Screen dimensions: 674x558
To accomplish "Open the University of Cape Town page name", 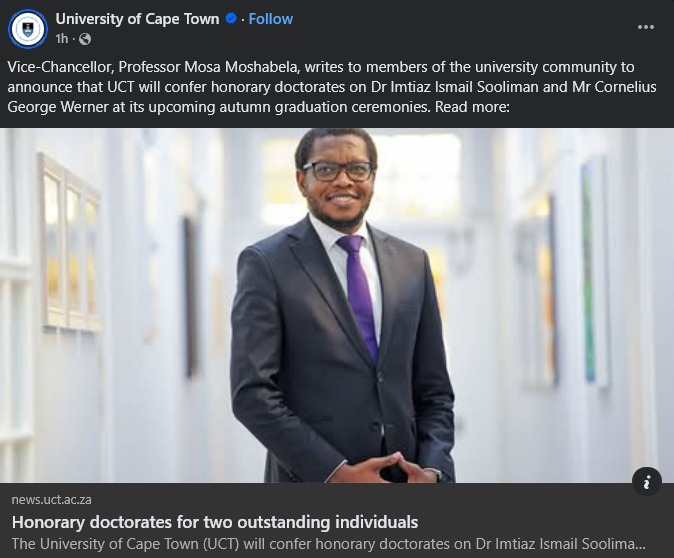I will click(x=138, y=19).
